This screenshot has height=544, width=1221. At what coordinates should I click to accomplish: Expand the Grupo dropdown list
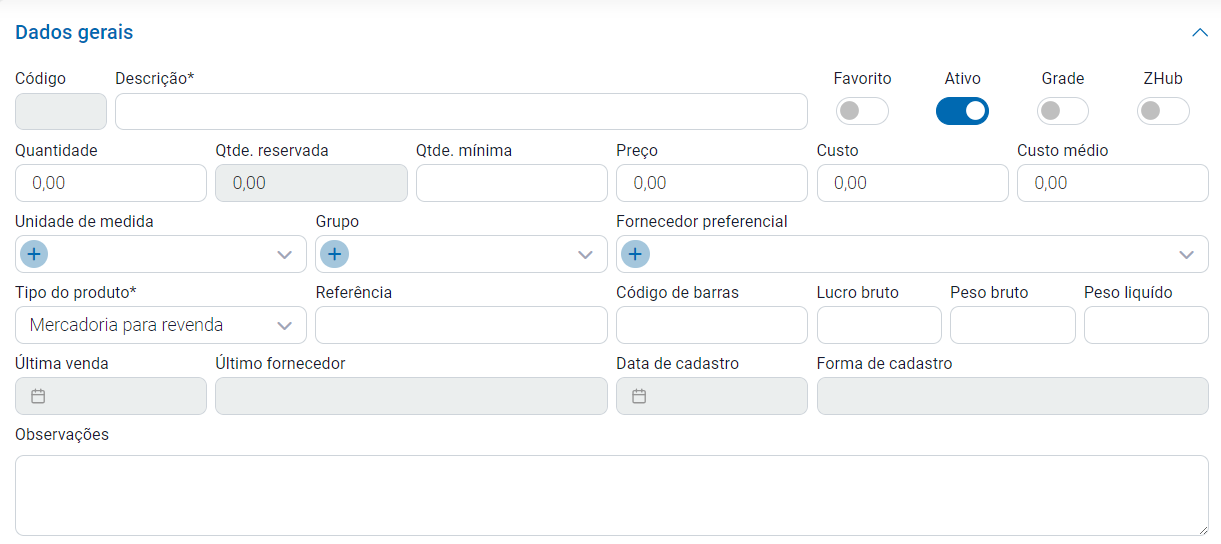pyautogui.click(x=585, y=255)
